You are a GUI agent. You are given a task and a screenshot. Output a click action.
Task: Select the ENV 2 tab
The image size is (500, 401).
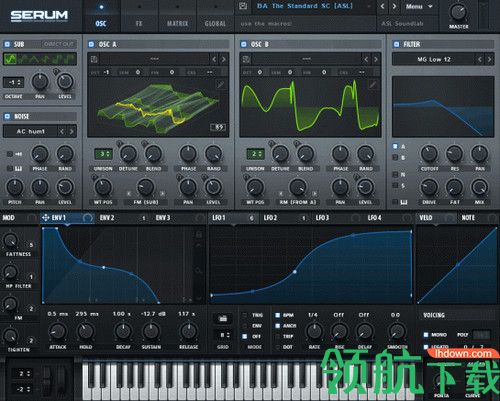107,218
